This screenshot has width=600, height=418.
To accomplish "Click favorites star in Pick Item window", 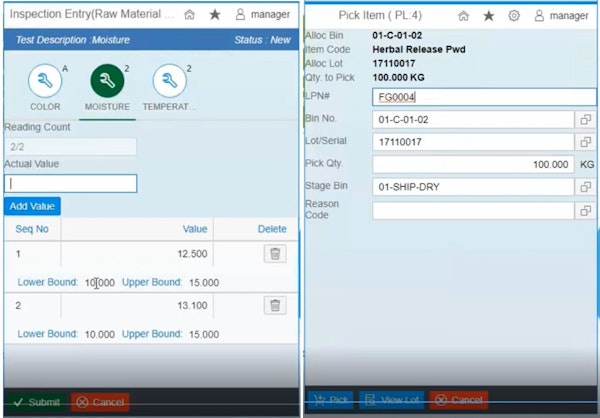I will point(489,16).
